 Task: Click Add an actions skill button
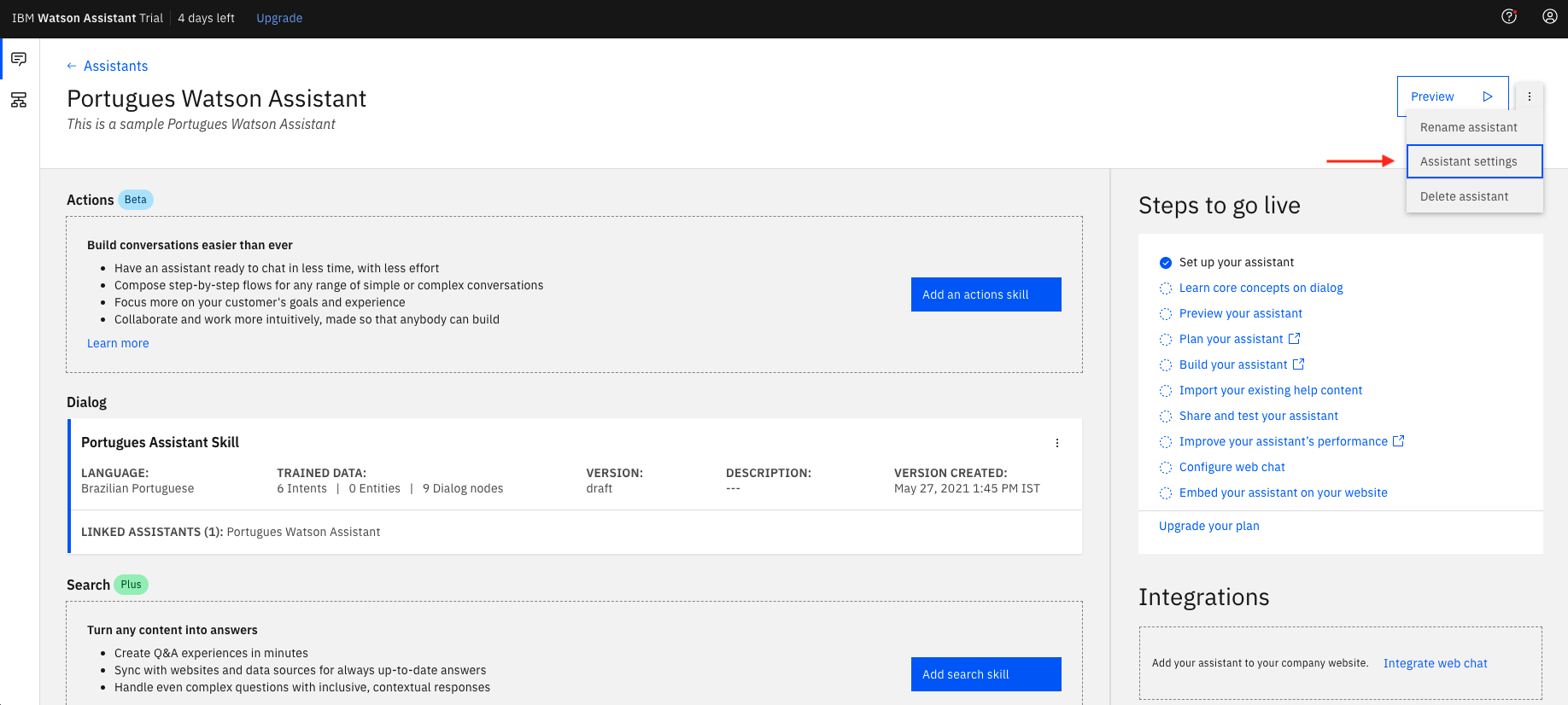coord(986,294)
